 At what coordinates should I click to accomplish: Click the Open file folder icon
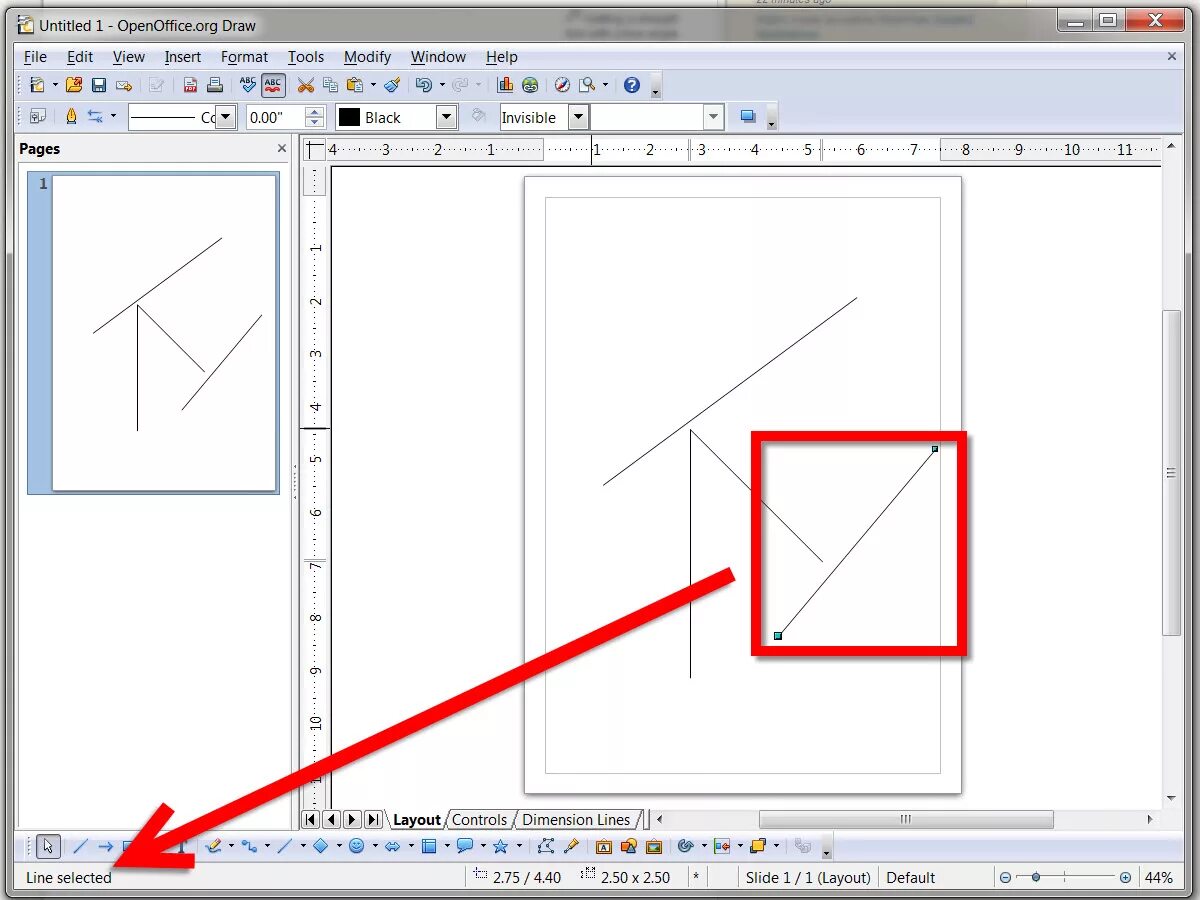[x=74, y=86]
